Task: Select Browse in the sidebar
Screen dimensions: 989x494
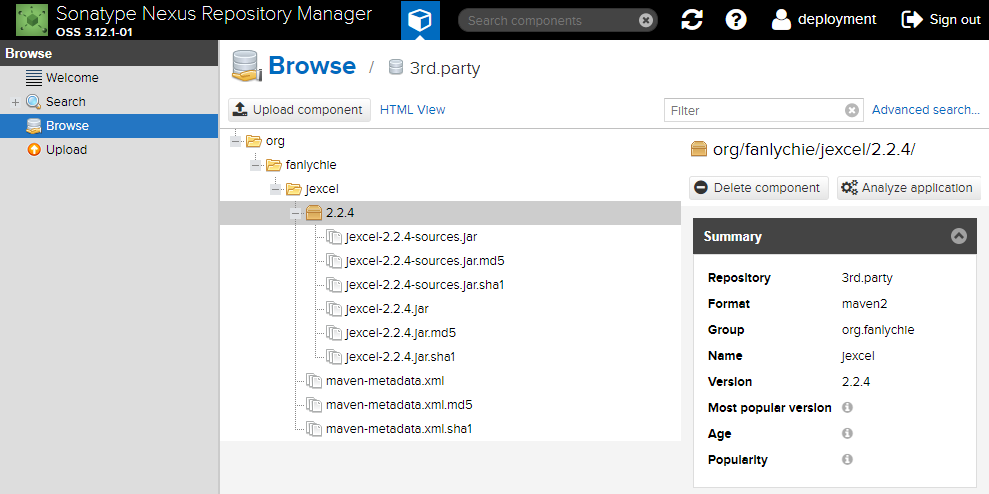Action: coord(108,126)
